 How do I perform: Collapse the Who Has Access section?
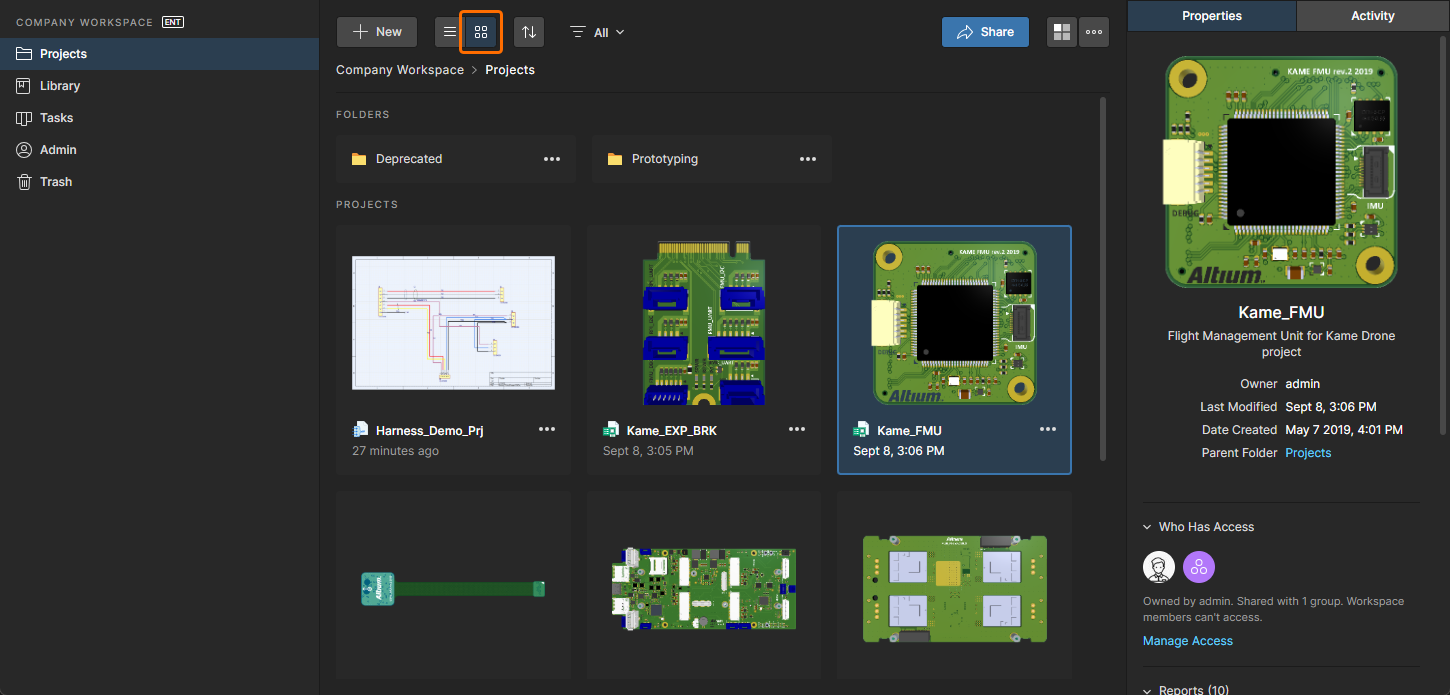[1147, 527]
